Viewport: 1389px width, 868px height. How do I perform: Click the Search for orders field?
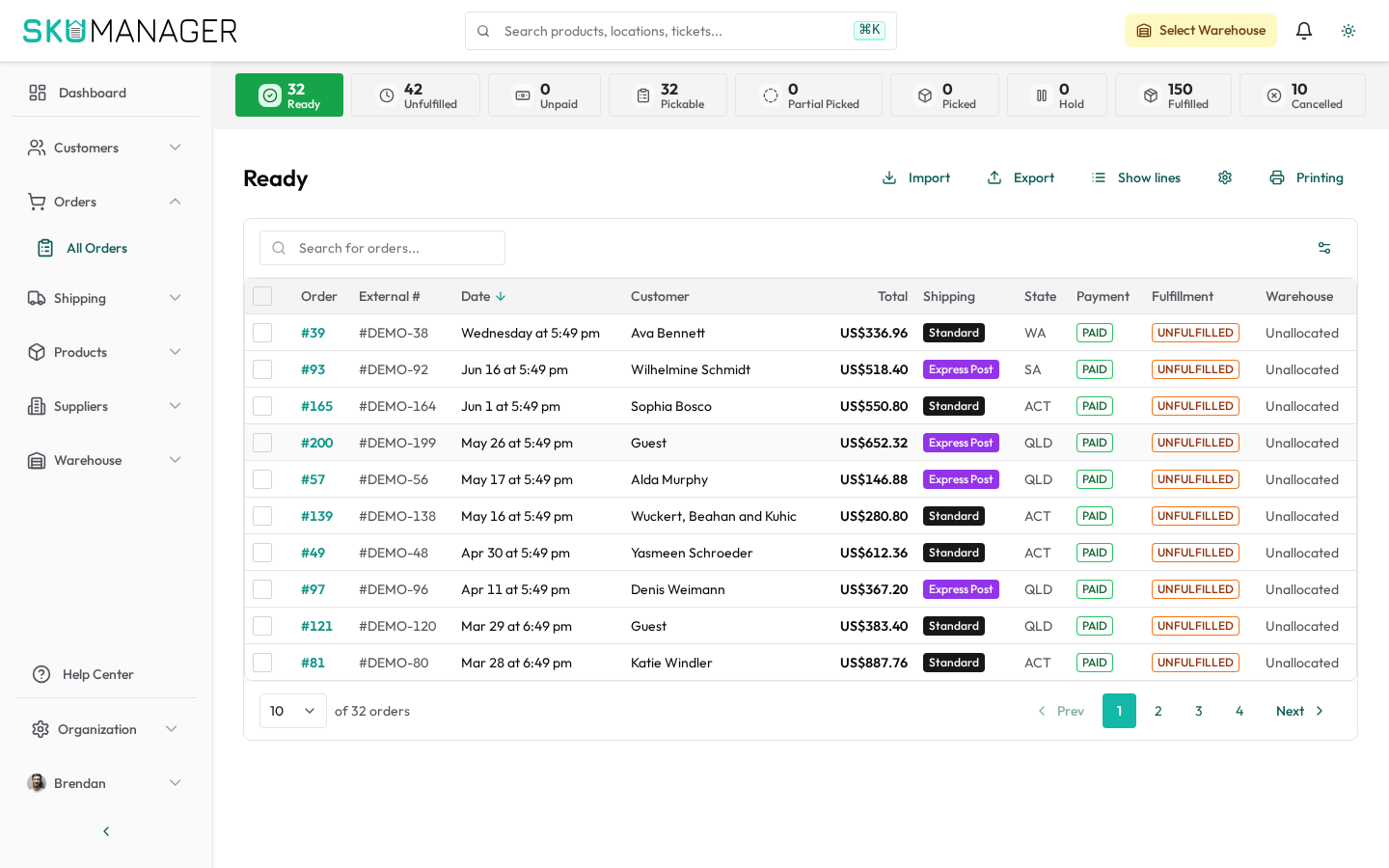click(382, 248)
